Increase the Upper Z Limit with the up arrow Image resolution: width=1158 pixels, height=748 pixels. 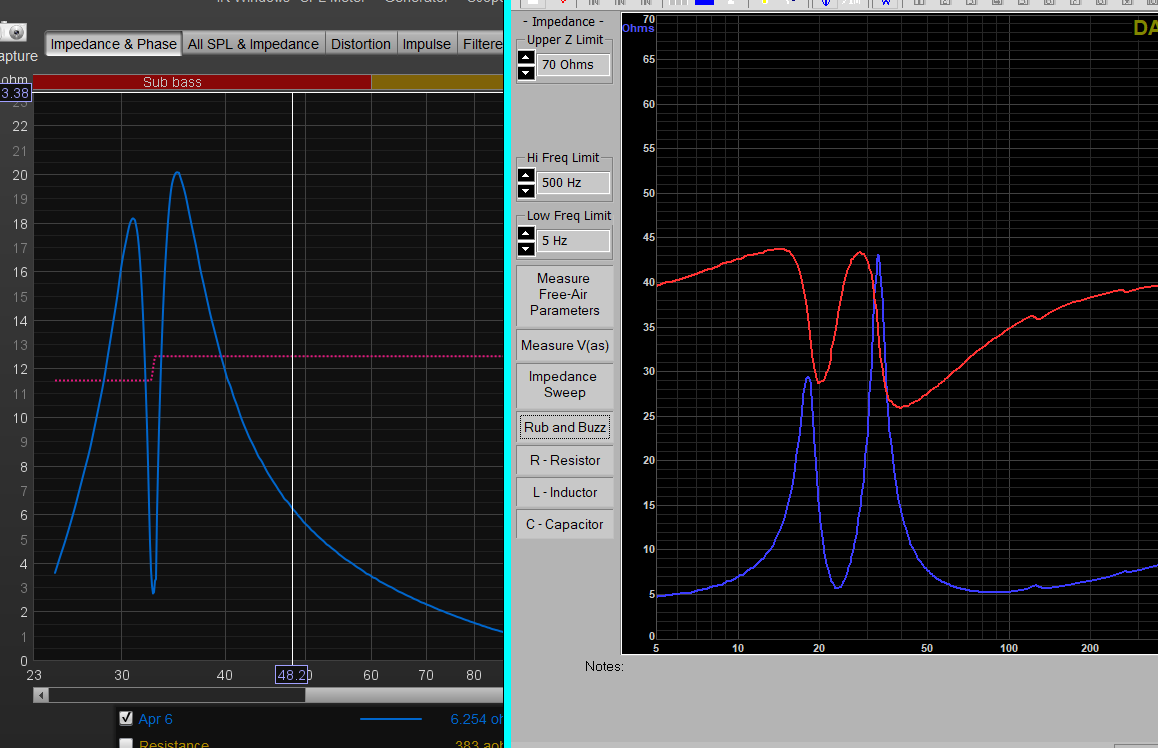(x=526, y=58)
